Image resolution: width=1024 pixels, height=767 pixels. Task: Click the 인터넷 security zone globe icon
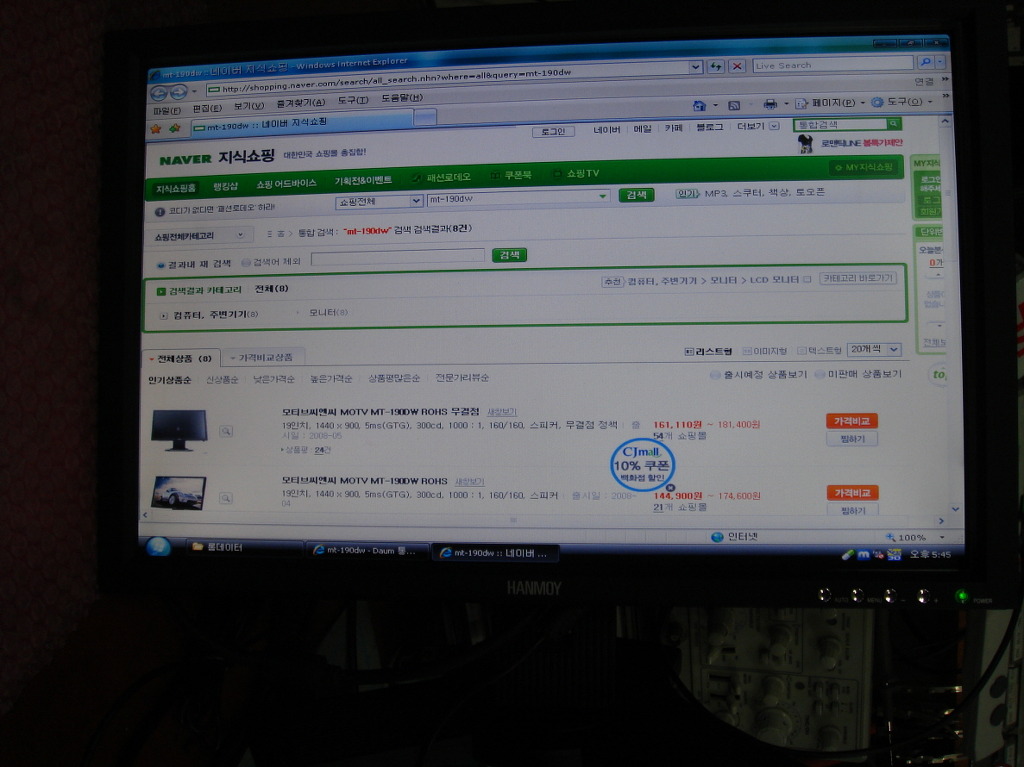point(717,536)
